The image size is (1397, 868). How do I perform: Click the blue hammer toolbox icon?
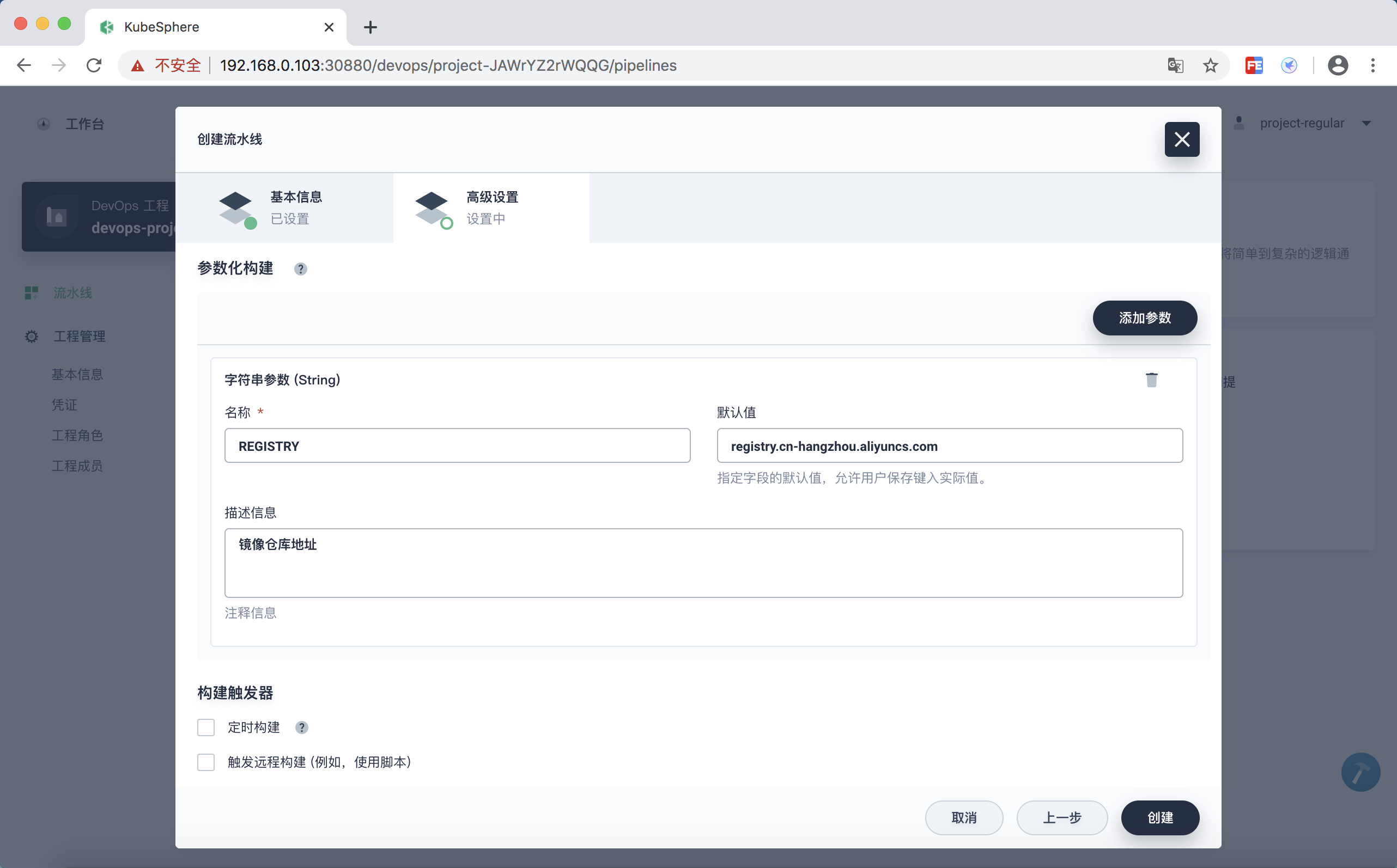[x=1360, y=772]
